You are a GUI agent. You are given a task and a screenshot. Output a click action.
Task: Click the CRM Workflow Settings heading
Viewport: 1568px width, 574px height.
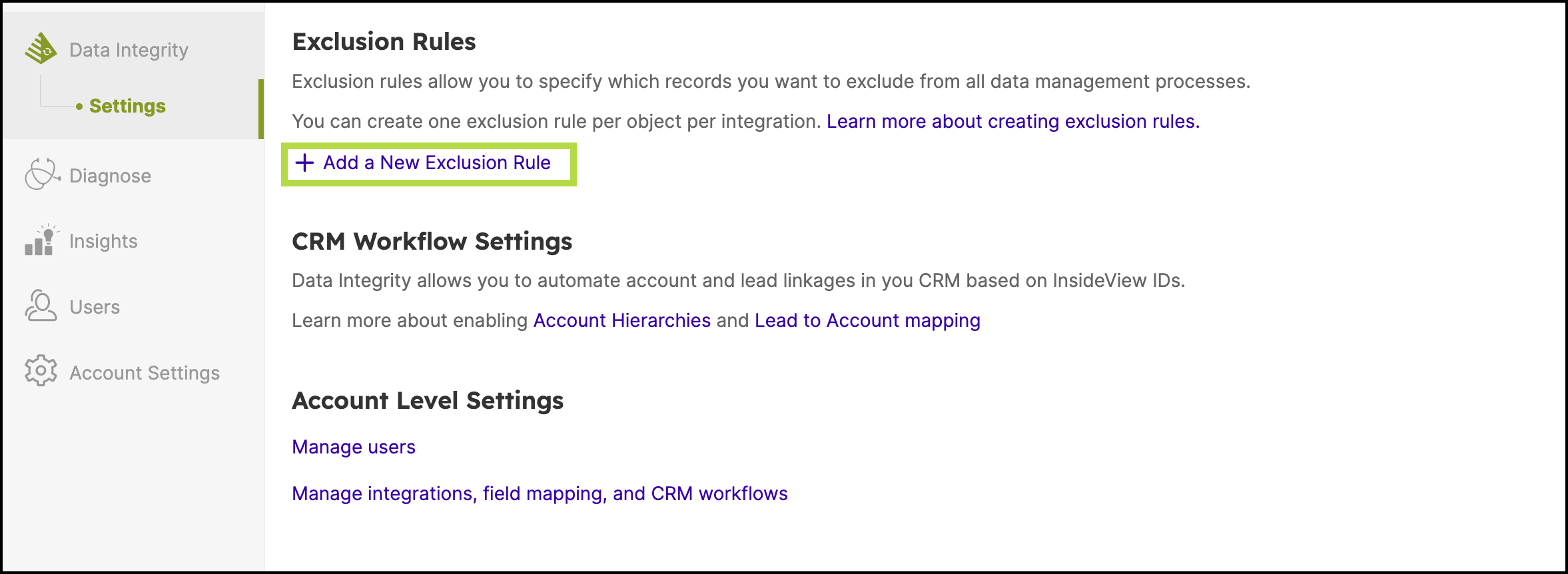pyautogui.click(x=432, y=241)
